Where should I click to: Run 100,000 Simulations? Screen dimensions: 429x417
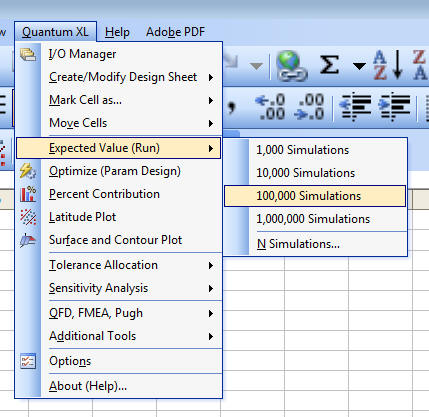[x=315, y=196]
